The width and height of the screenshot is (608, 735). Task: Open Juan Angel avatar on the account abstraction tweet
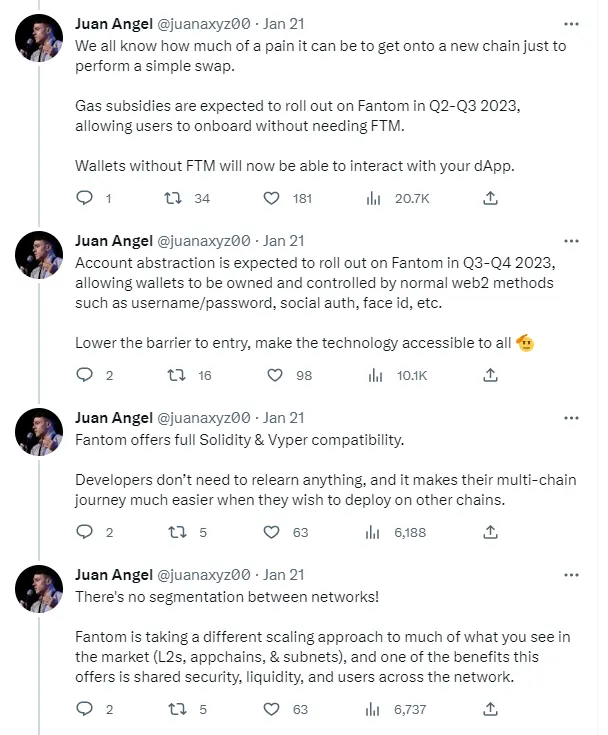click(39, 255)
